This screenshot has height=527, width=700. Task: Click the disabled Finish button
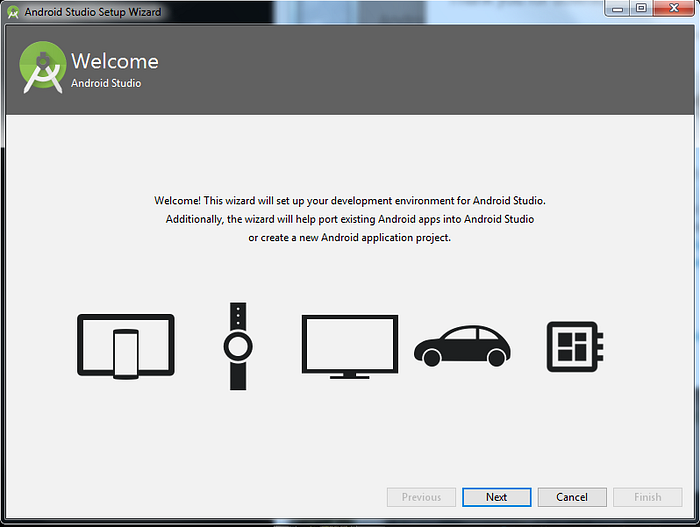tap(647, 497)
